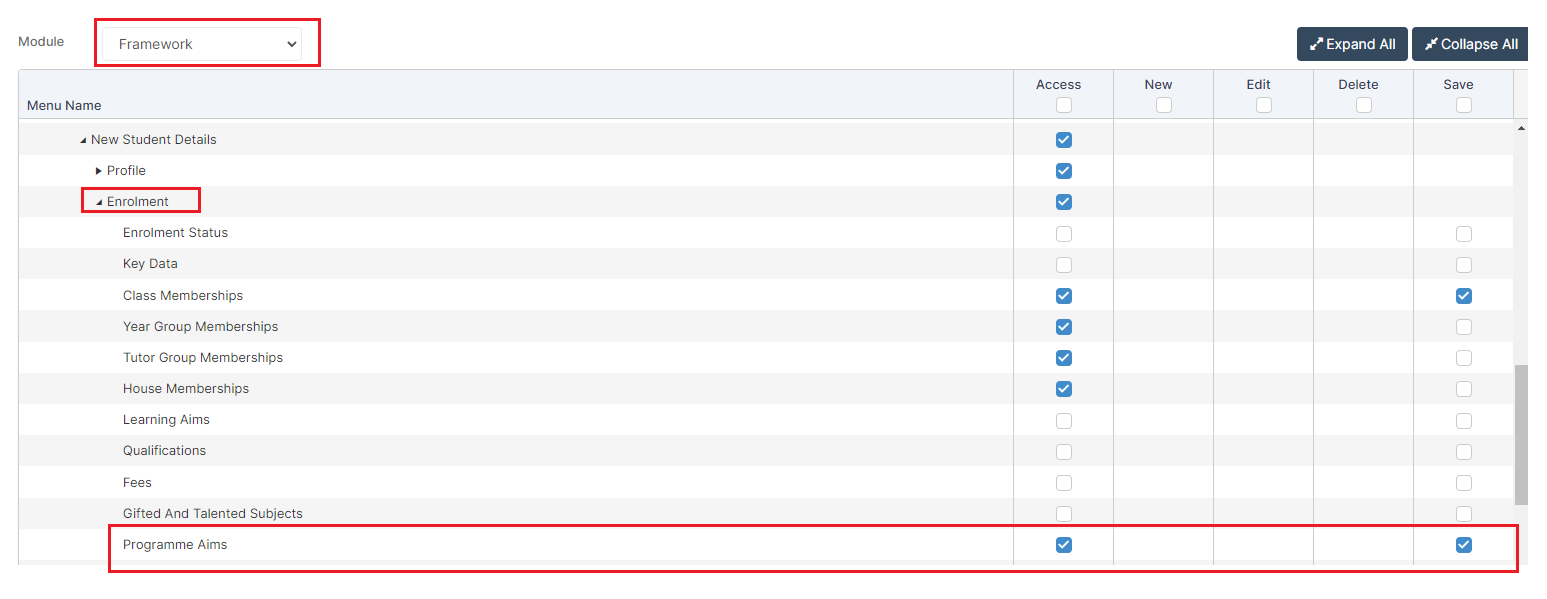Screen dimensions: 1547x599
Task: Uncheck Access for Year Group Memberships
Action: pos(1064,327)
